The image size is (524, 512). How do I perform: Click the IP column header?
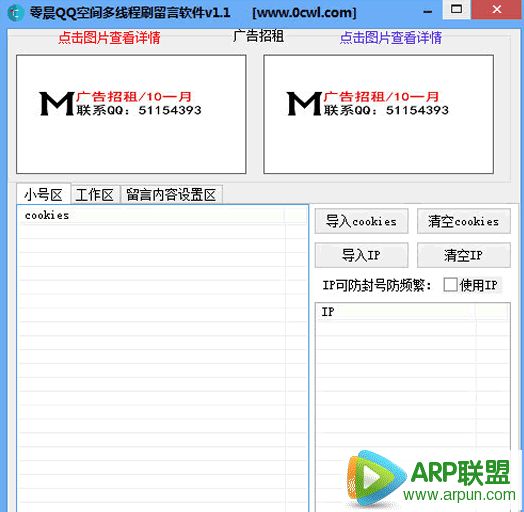pyautogui.click(x=396, y=312)
